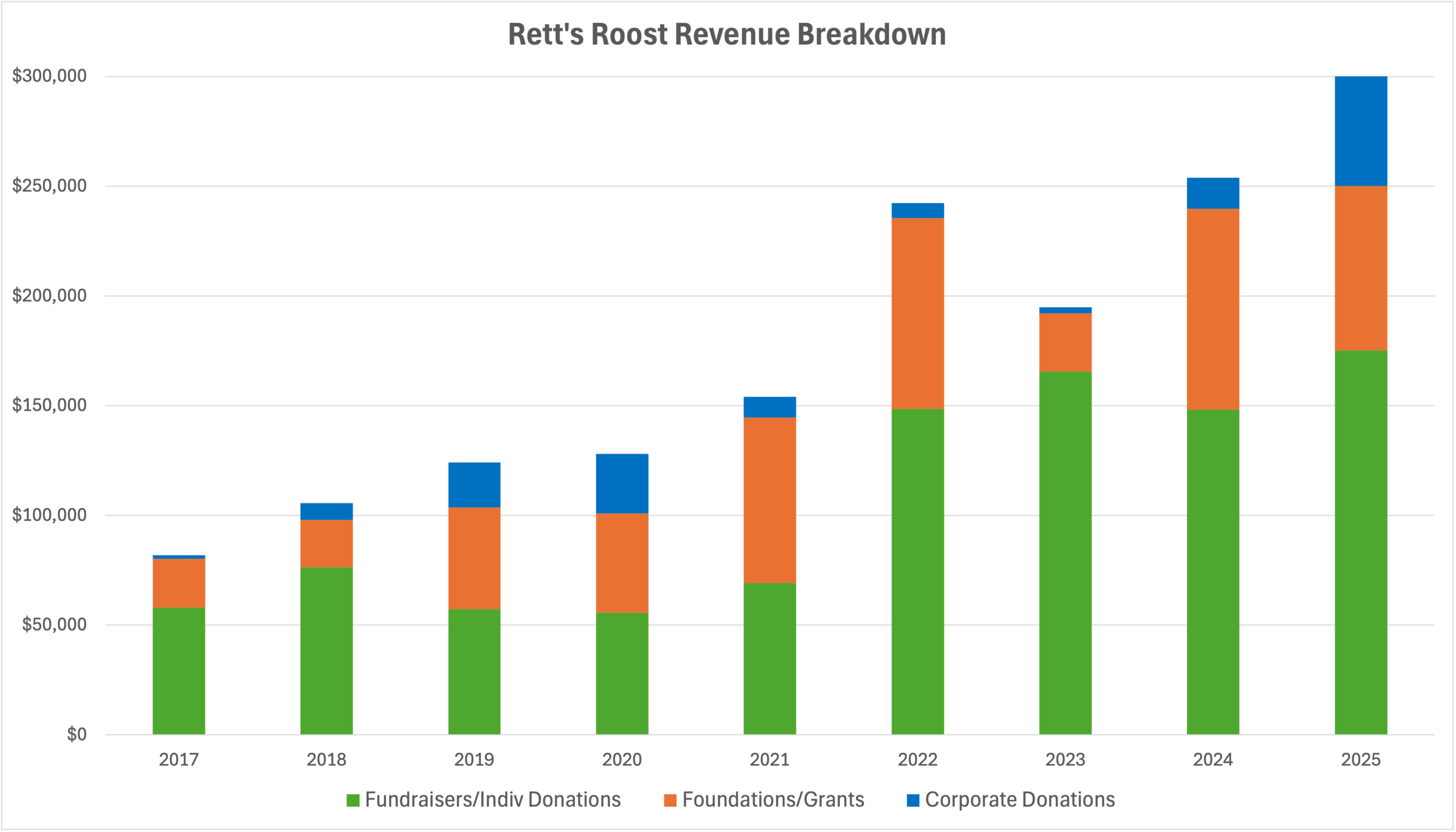
Task: Select the orange 2021 foundations bar segment
Action: pyautogui.click(x=770, y=500)
